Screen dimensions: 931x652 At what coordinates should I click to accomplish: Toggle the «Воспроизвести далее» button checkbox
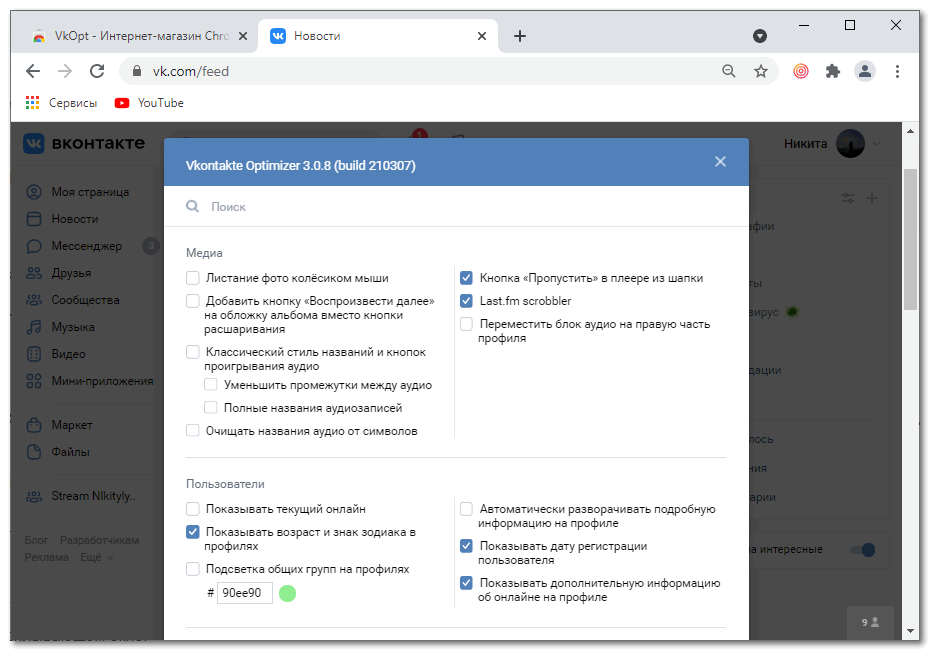pyautogui.click(x=192, y=301)
